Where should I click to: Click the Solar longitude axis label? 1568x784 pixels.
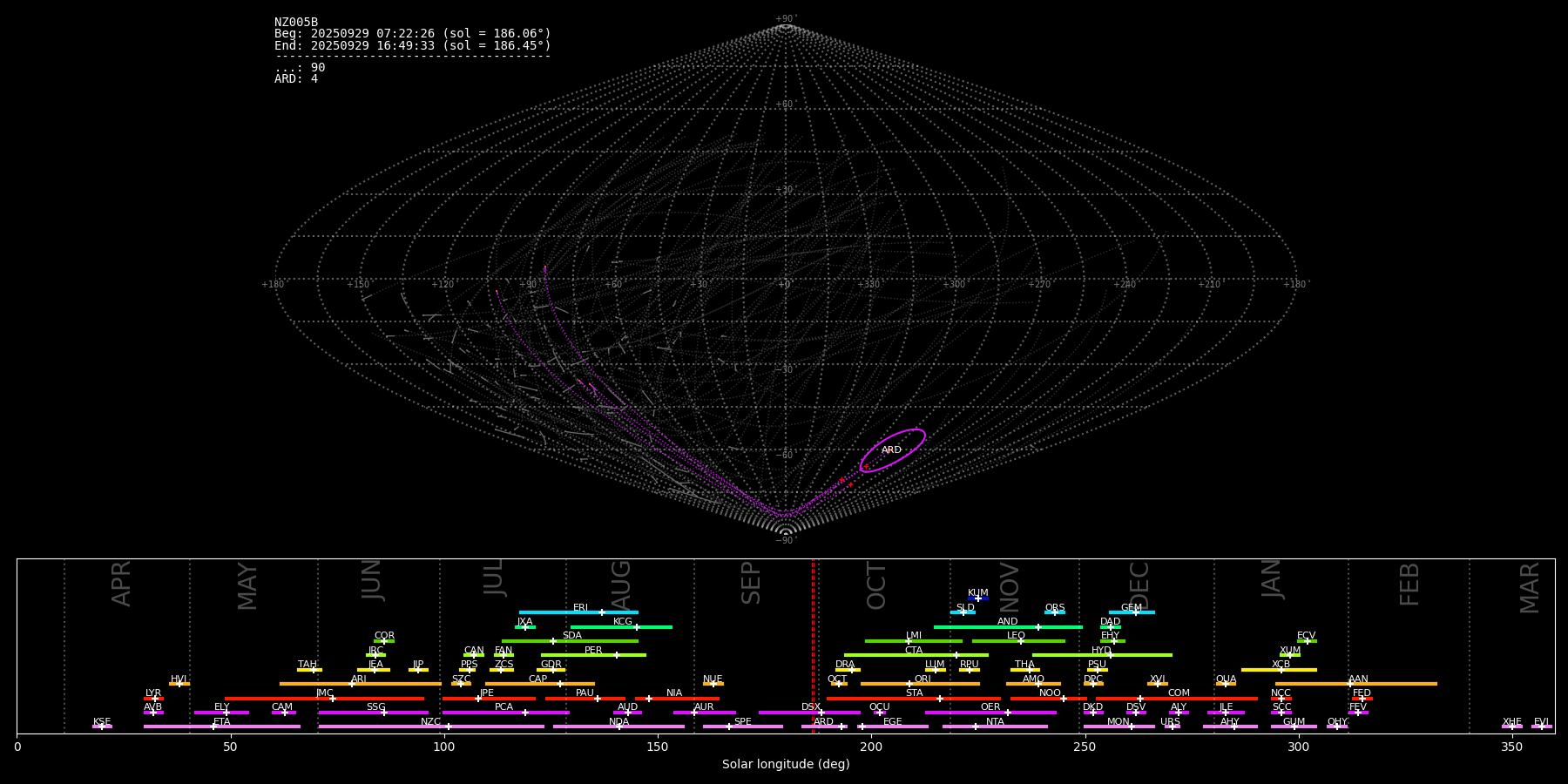tap(785, 765)
